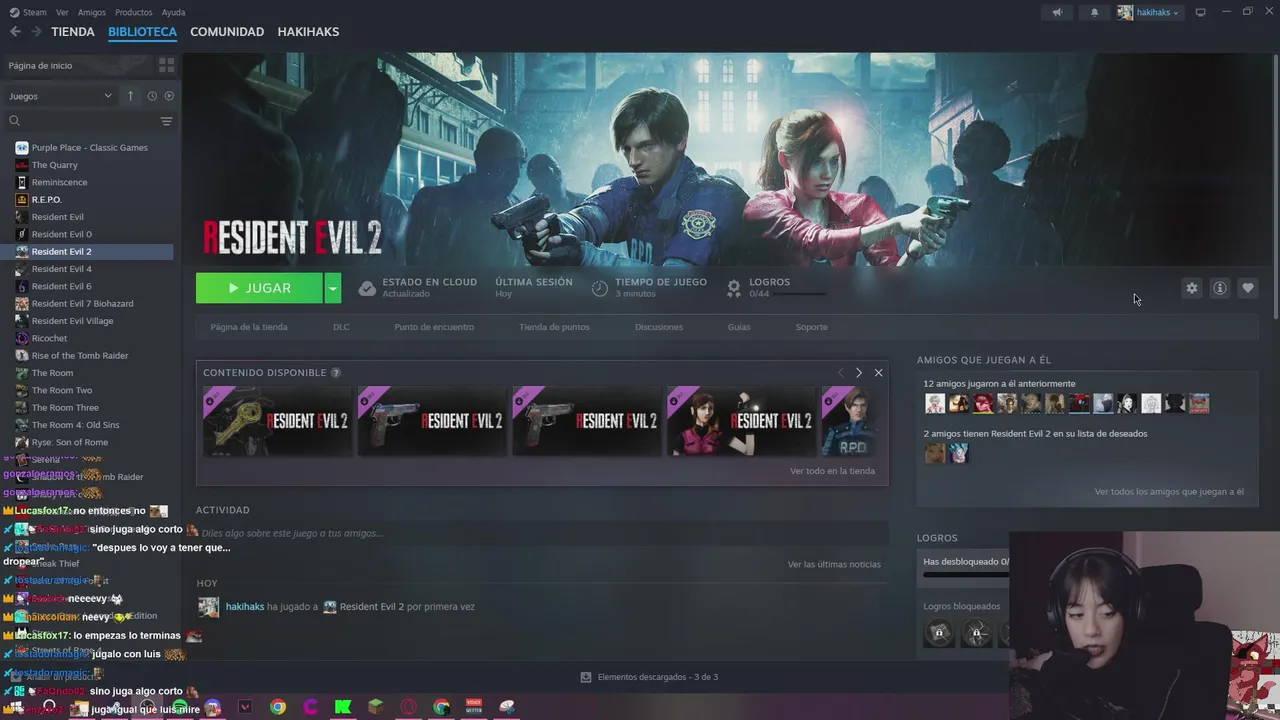Switch to the COMUNIDAD tab
1280x720 pixels.
point(227,32)
